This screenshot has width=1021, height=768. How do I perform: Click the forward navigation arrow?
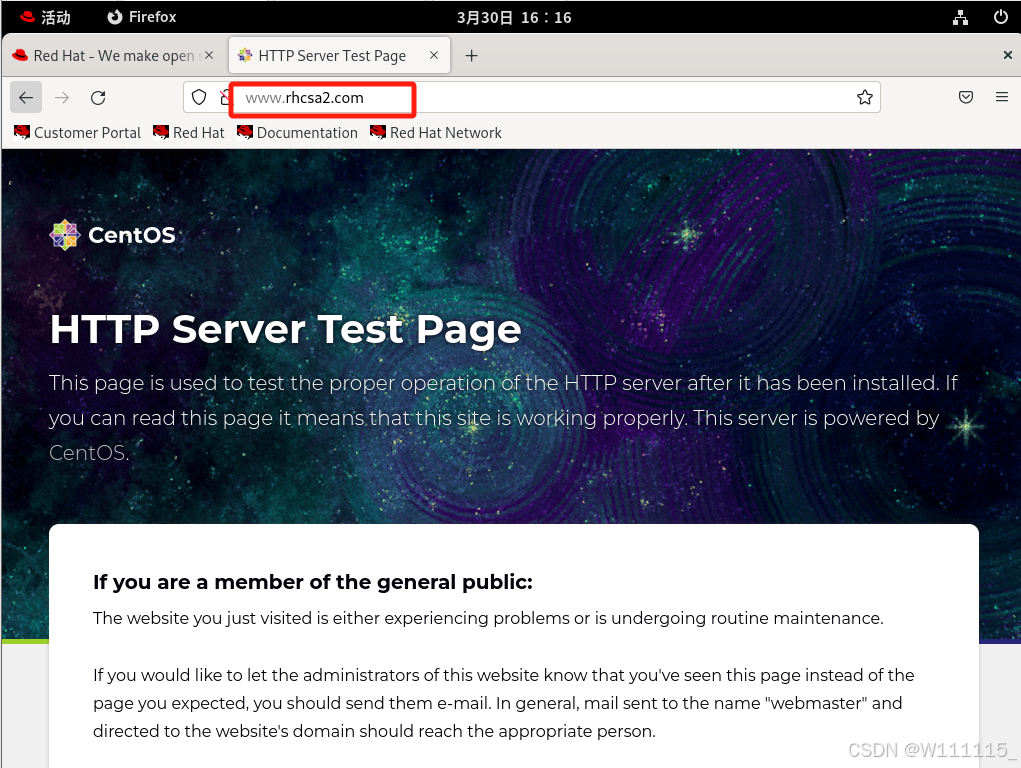click(62, 98)
